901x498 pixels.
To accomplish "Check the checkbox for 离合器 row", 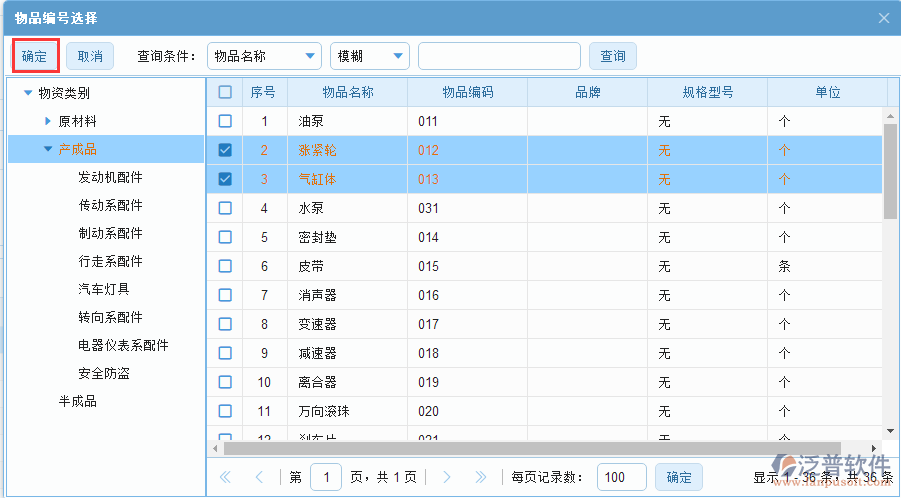I will (225, 382).
